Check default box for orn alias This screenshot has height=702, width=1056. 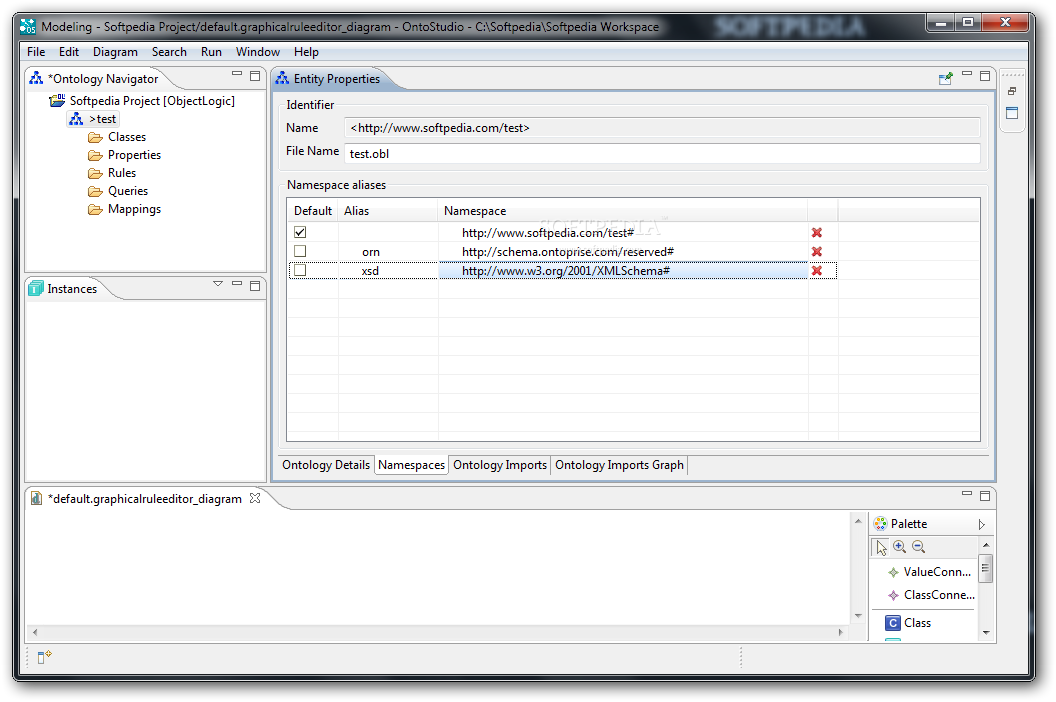[x=300, y=251]
